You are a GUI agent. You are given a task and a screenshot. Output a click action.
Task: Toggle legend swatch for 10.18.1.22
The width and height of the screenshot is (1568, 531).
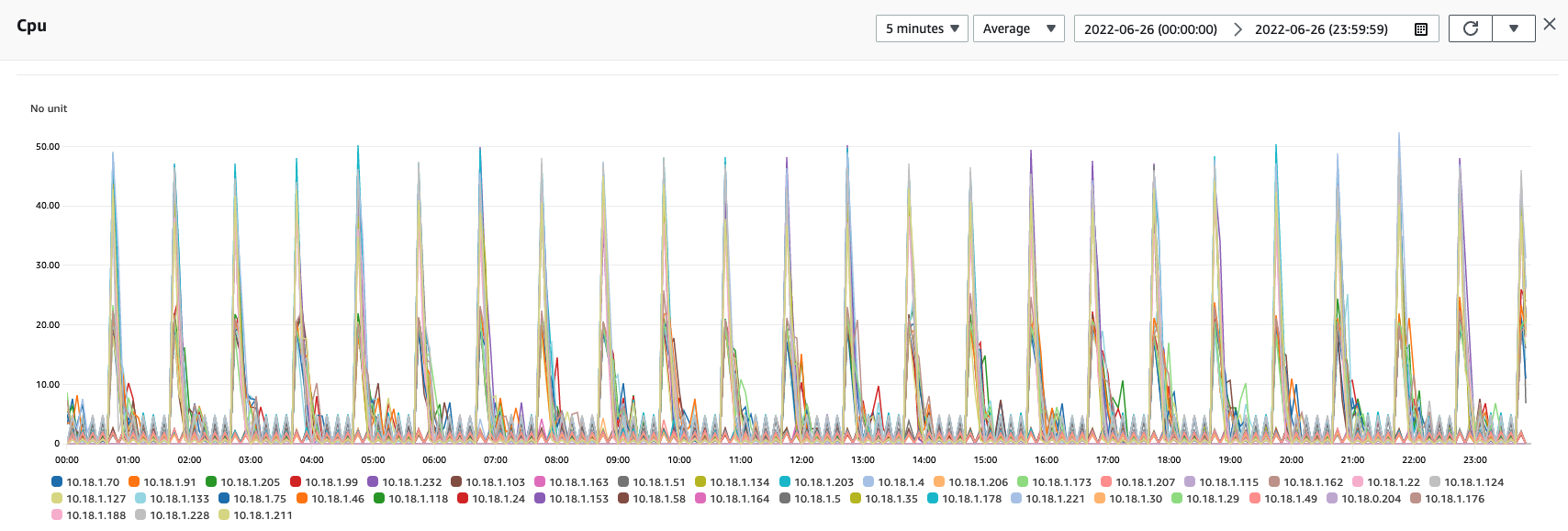pyautogui.click(x=1358, y=481)
